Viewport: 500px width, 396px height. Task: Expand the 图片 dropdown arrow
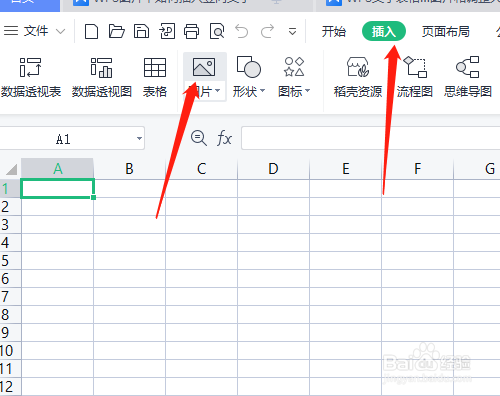[x=217, y=91]
